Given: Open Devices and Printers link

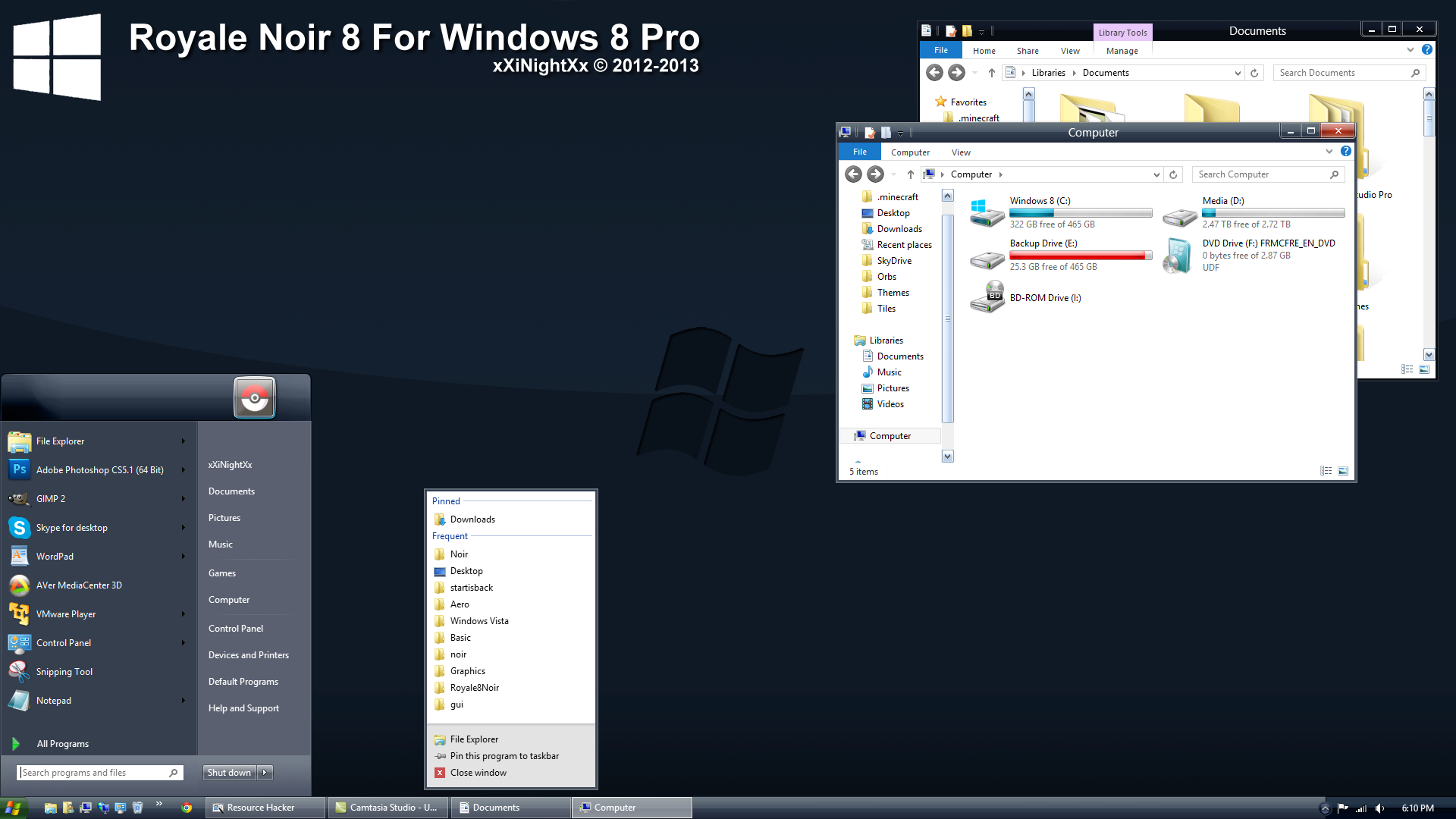Looking at the screenshot, I should tap(248, 655).
